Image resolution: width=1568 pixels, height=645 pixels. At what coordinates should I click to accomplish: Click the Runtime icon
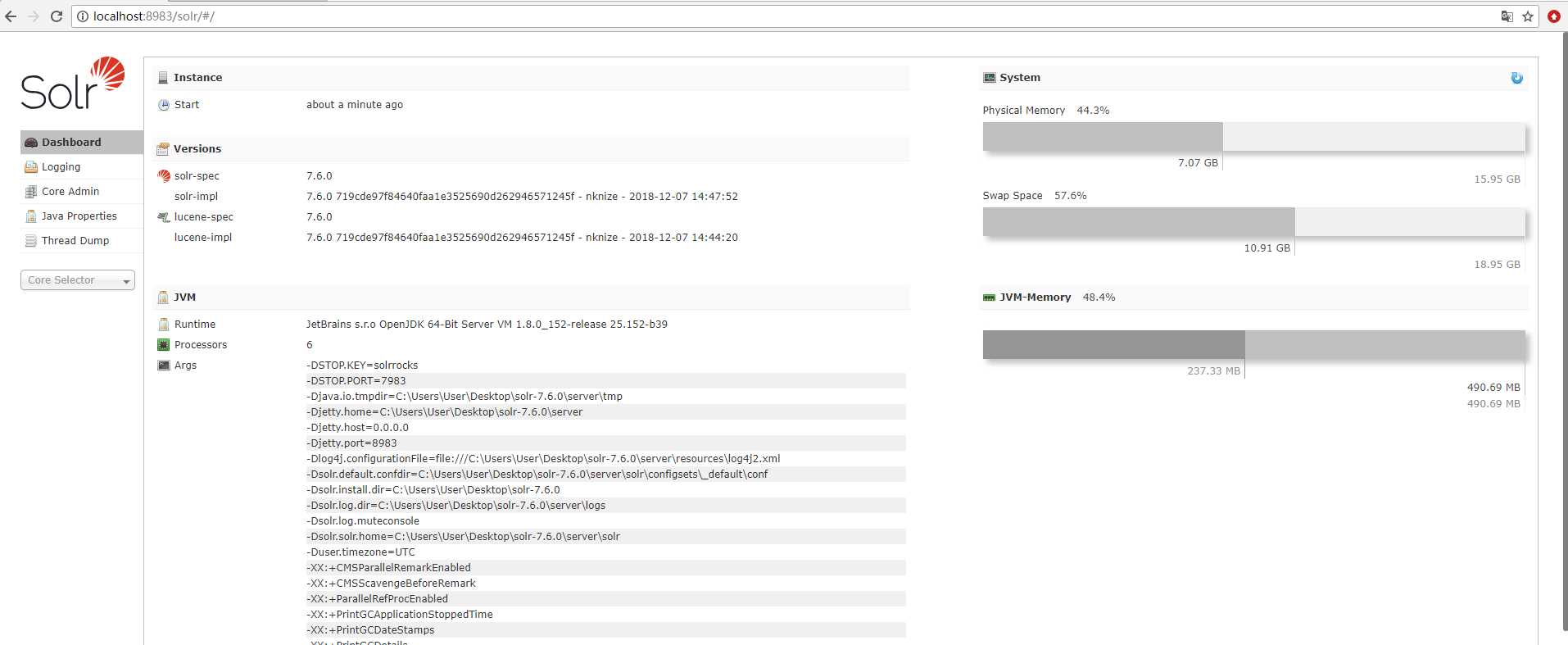tap(164, 325)
